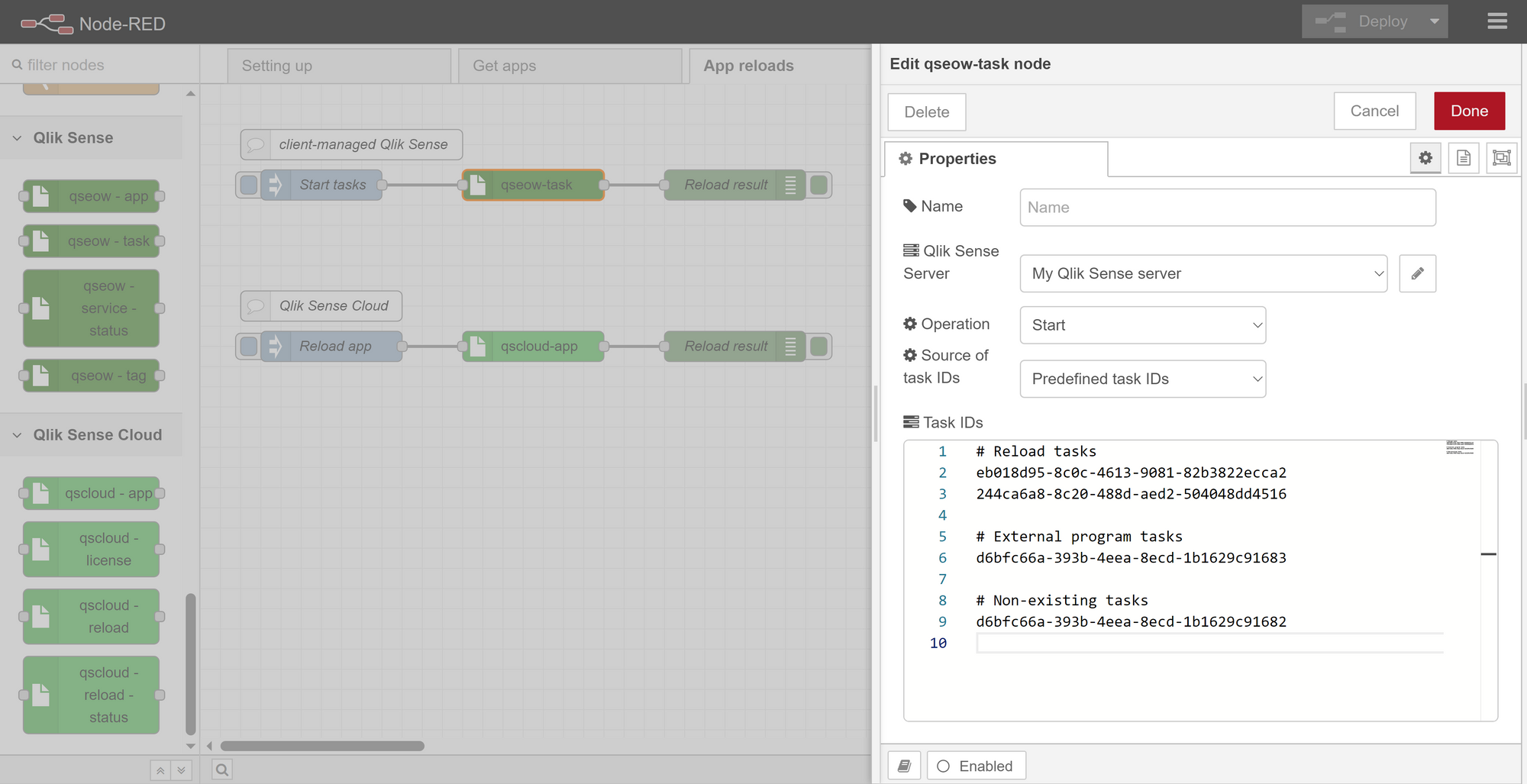1527x784 pixels.
Task: Toggle the bottom Reload result debug output
Action: click(x=819, y=347)
